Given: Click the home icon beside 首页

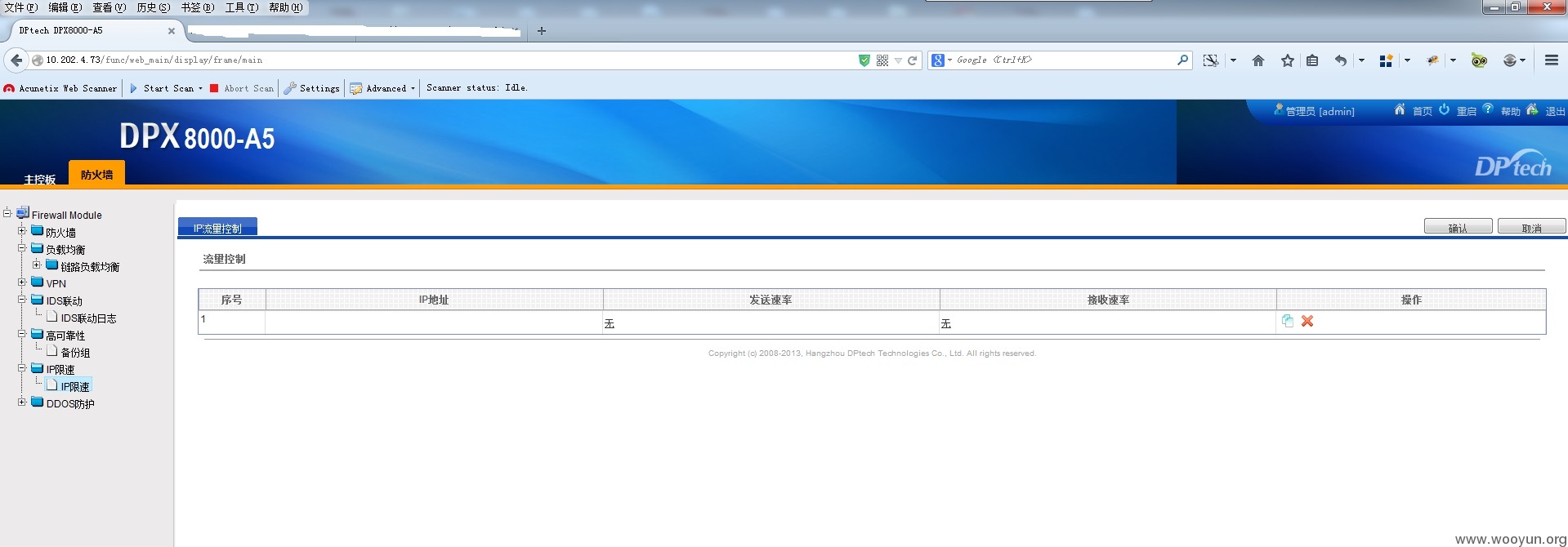Looking at the screenshot, I should (1400, 109).
